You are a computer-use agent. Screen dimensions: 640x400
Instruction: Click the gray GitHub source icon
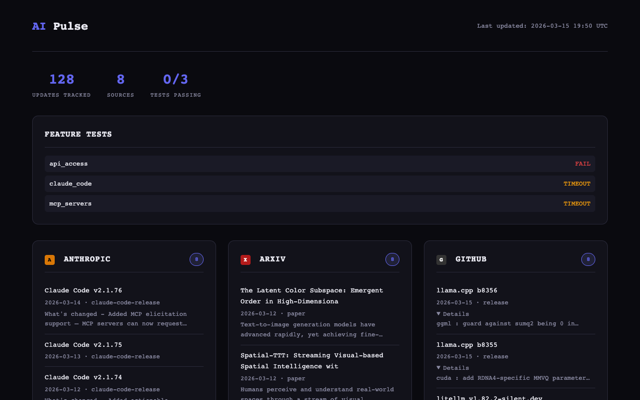(x=441, y=260)
